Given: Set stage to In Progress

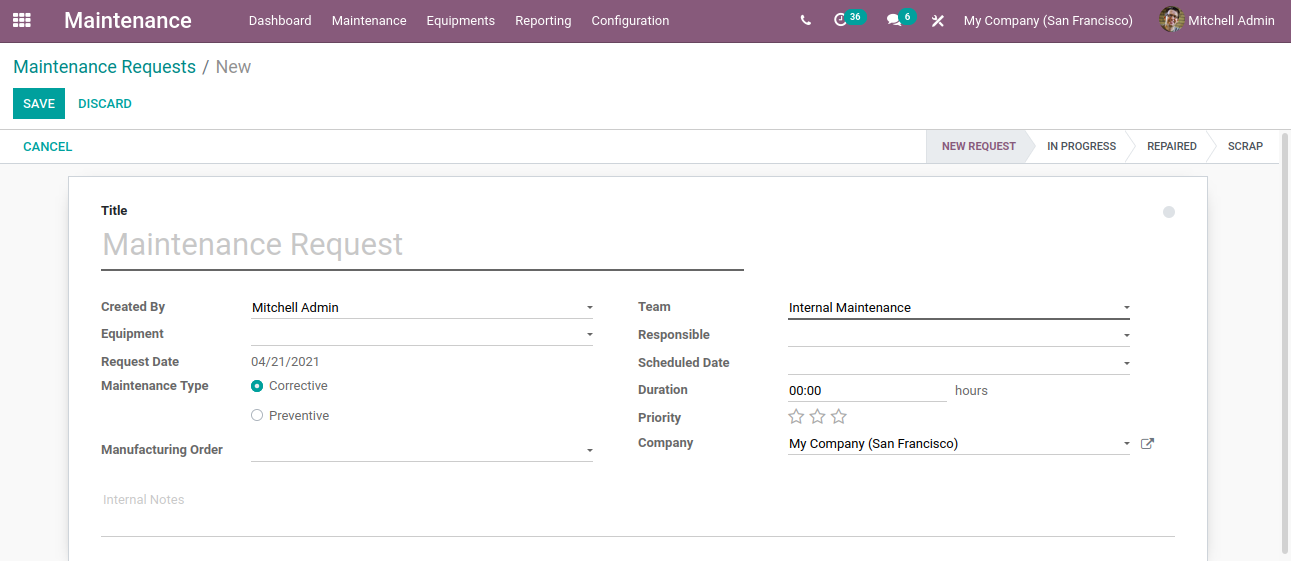Looking at the screenshot, I should point(1081,146).
